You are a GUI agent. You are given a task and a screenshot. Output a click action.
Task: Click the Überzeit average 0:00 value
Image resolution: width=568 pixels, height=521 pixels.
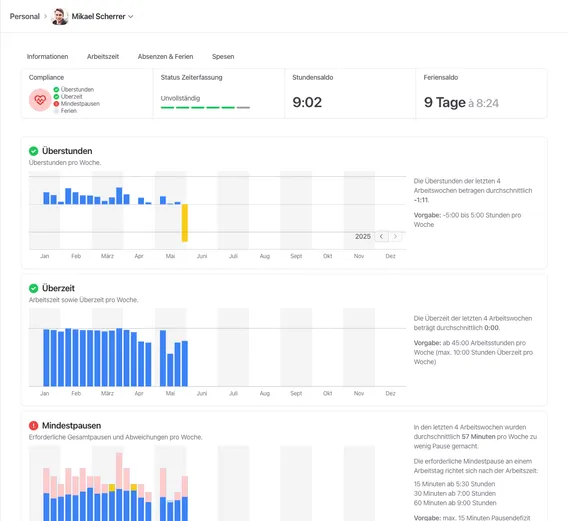(x=492, y=328)
